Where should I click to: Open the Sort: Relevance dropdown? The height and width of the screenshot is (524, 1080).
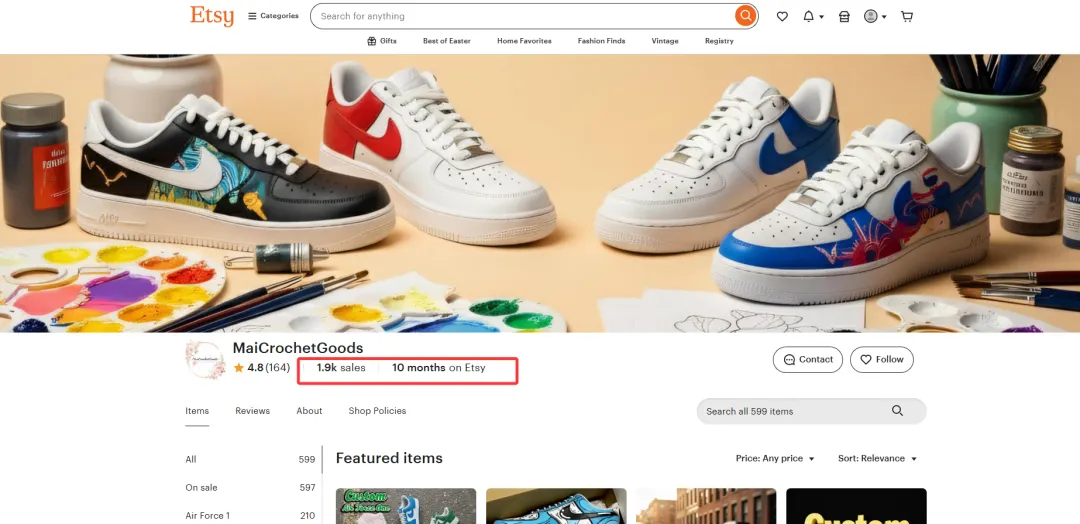(878, 459)
